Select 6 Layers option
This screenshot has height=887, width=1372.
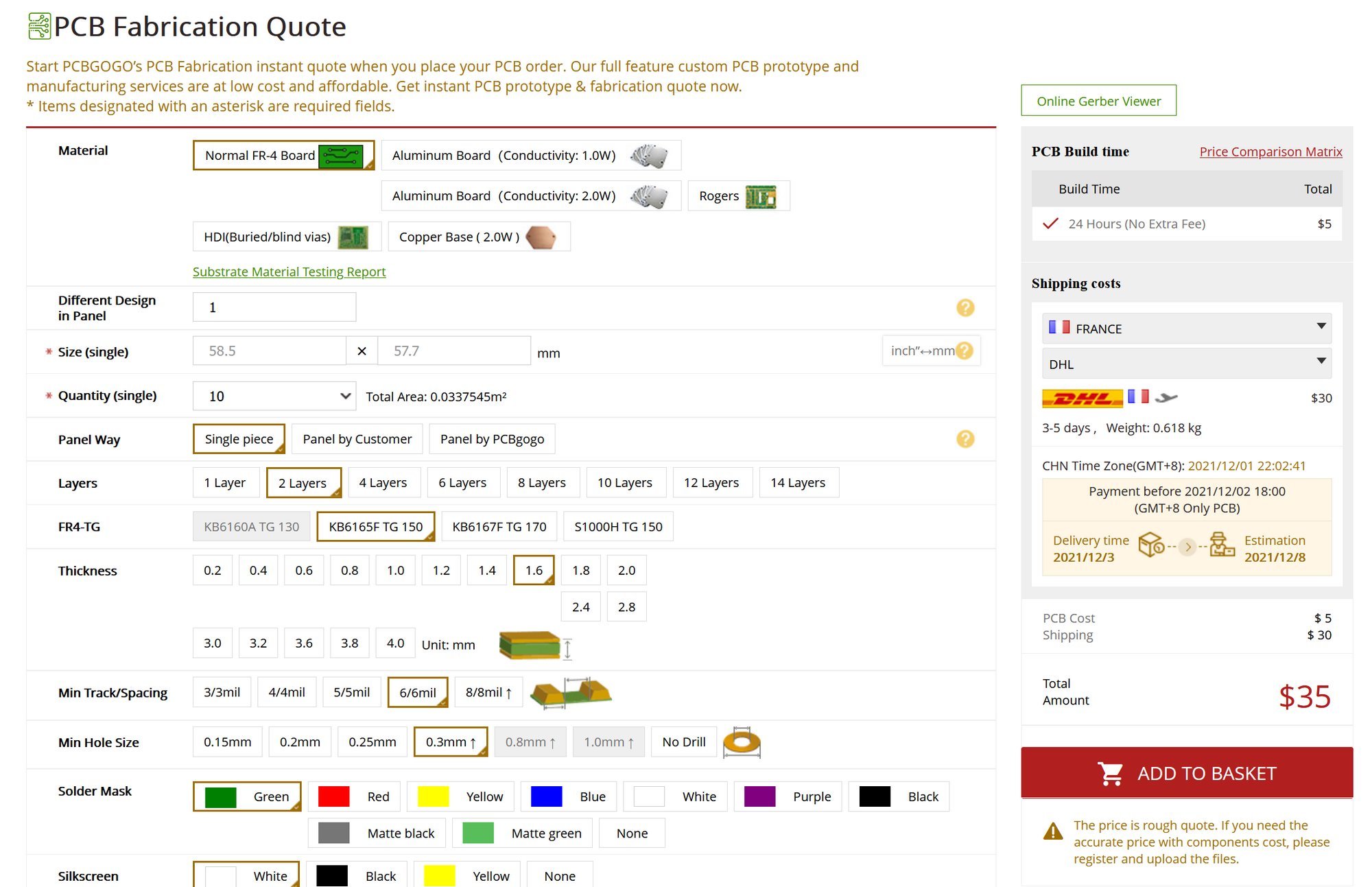[x=462, y=483]
